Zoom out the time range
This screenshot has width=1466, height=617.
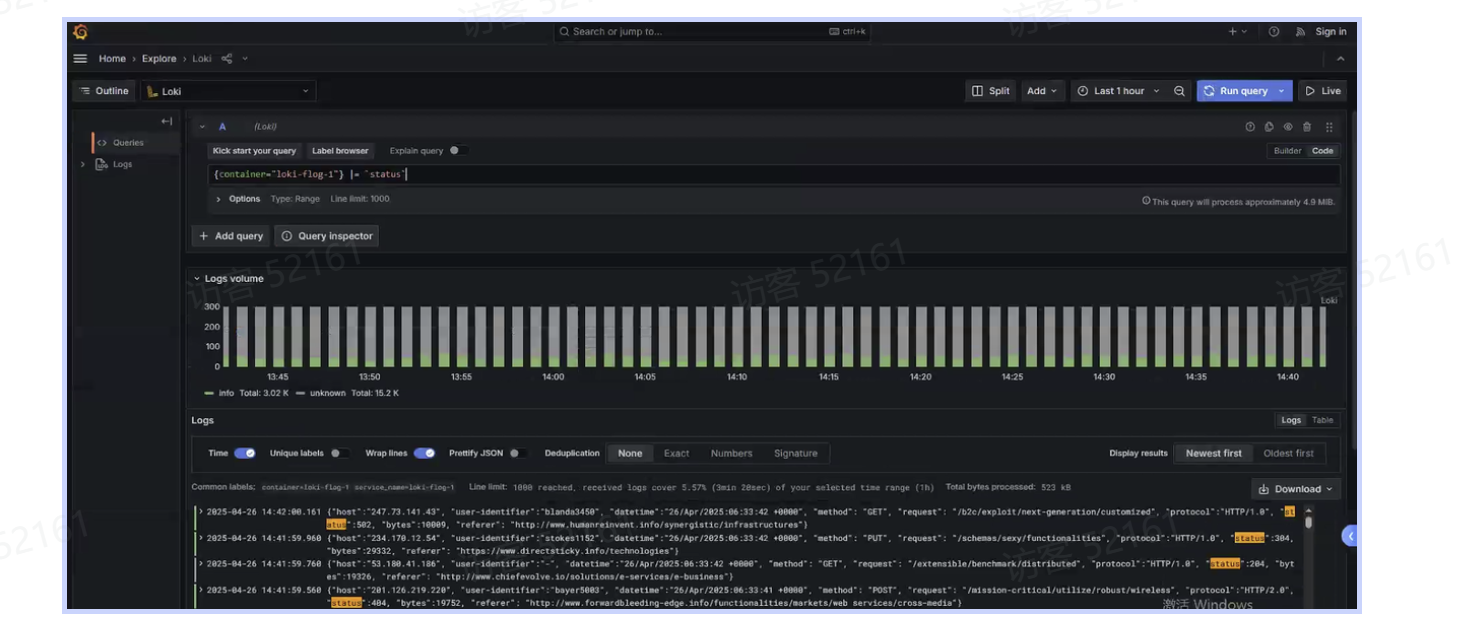tap(1179, 91)
